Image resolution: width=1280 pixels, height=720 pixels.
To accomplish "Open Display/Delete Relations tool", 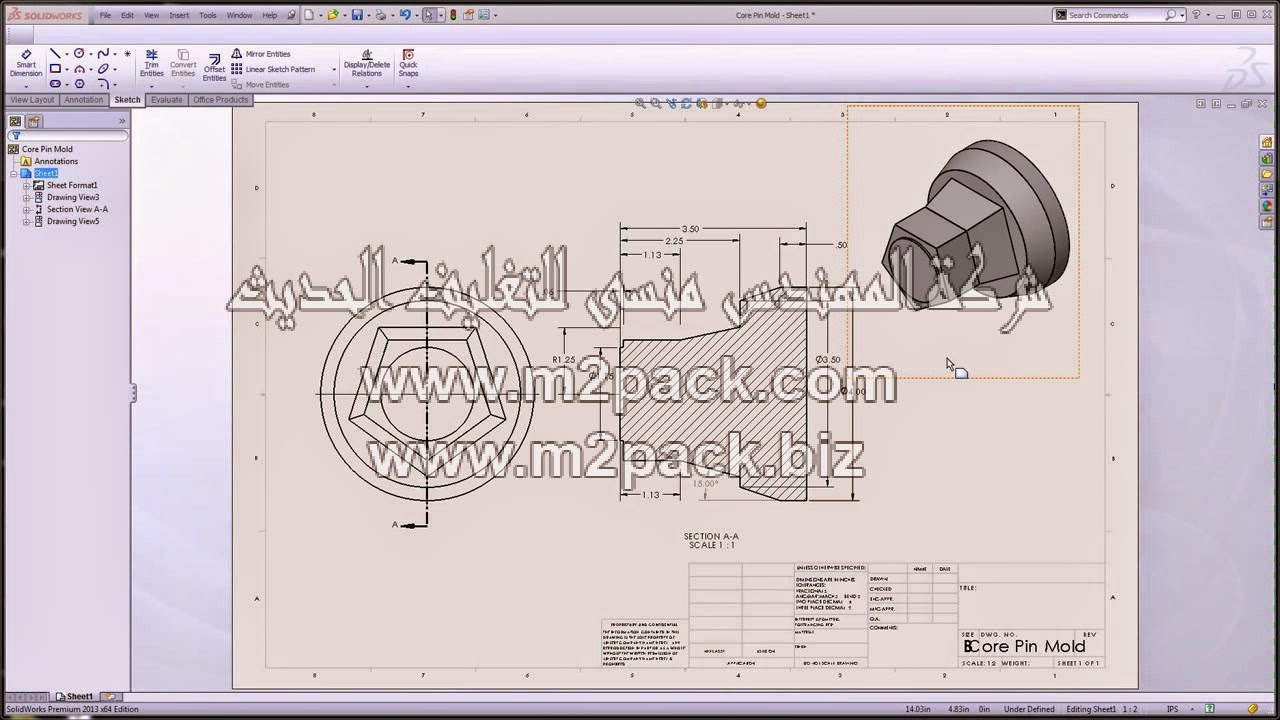I will (x=367, y=63).
